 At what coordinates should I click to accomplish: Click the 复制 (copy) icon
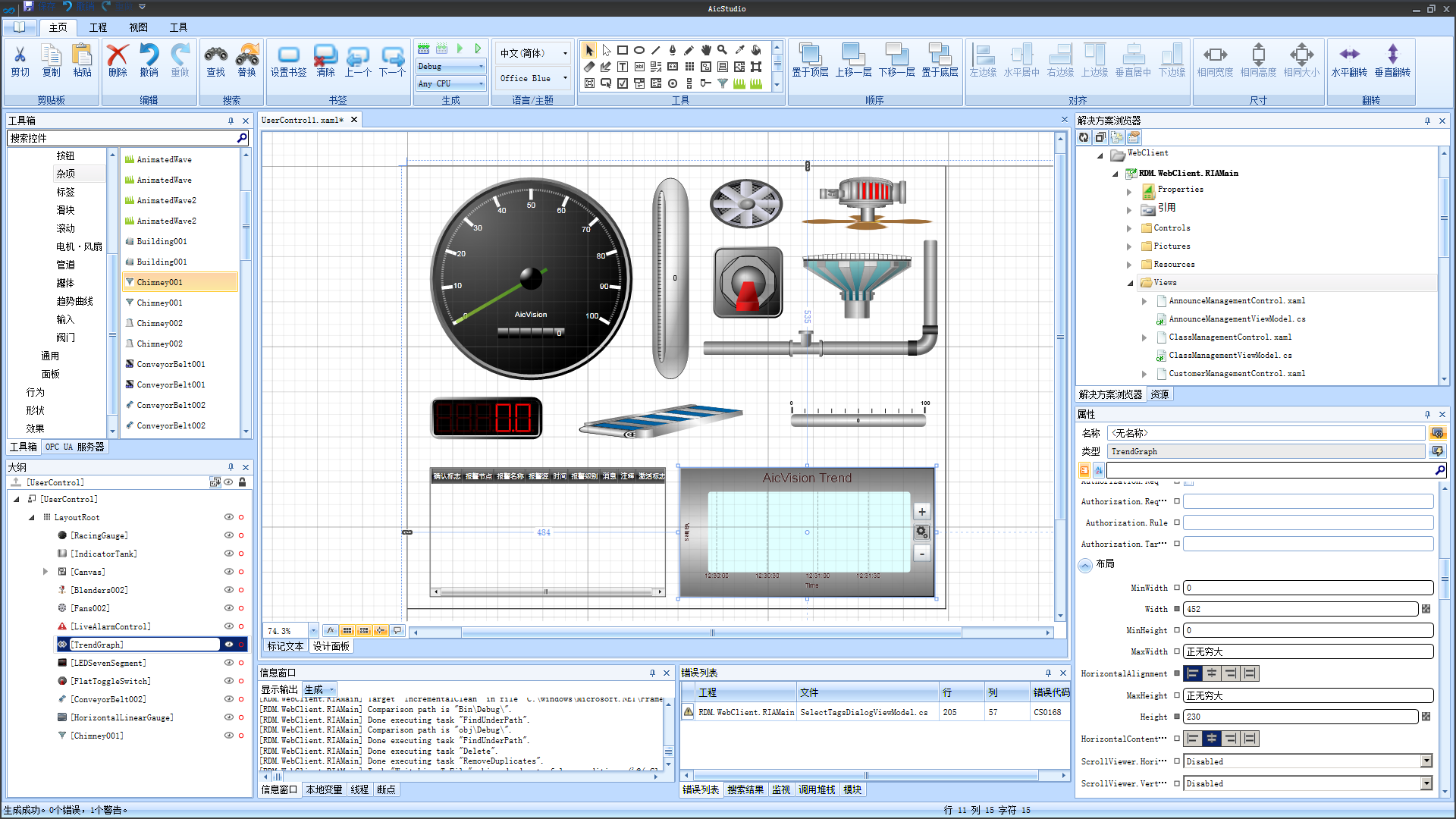[51, 55]
